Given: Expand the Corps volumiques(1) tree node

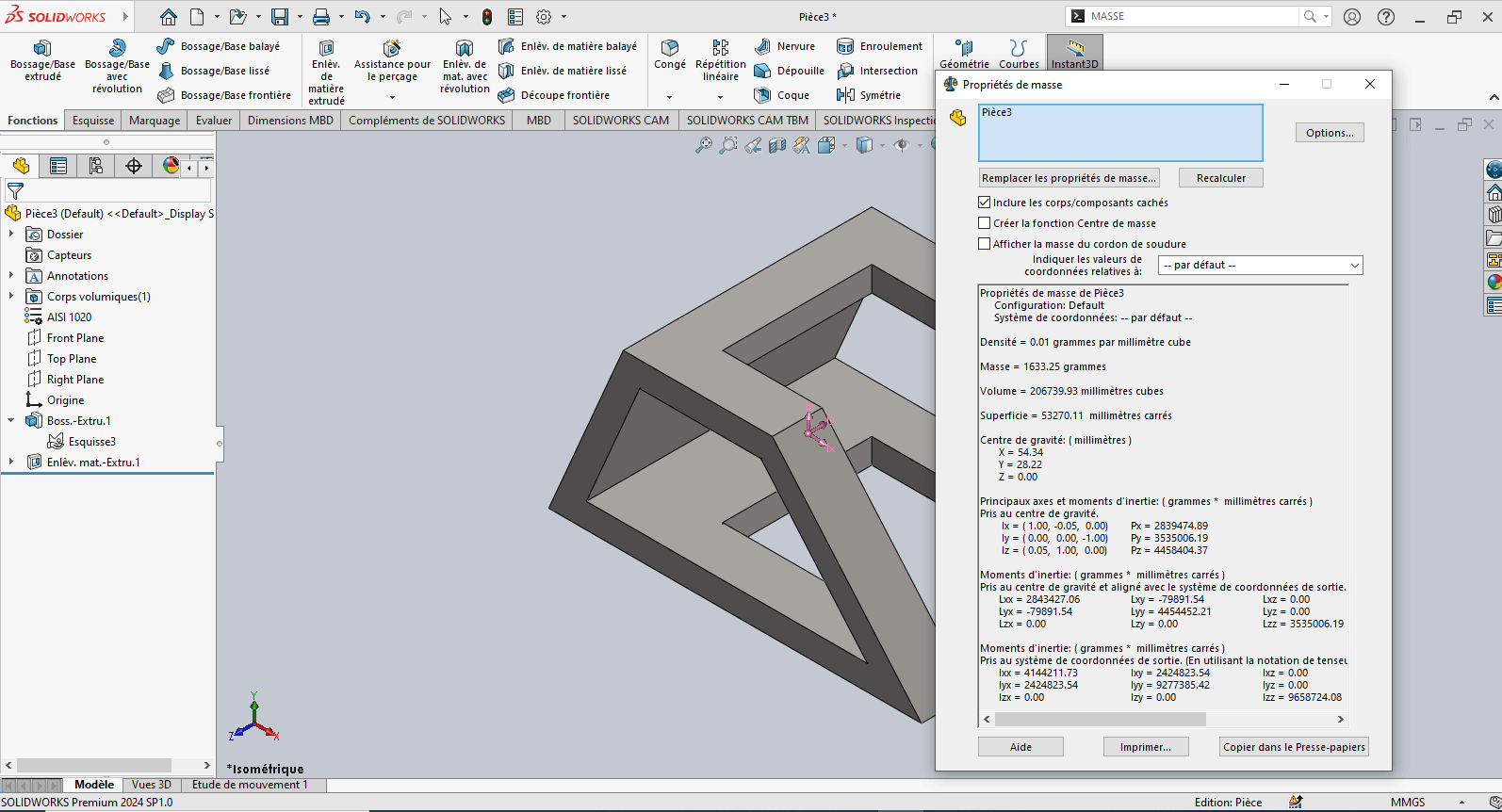Looking at the screenshot, I should point(11,297).
